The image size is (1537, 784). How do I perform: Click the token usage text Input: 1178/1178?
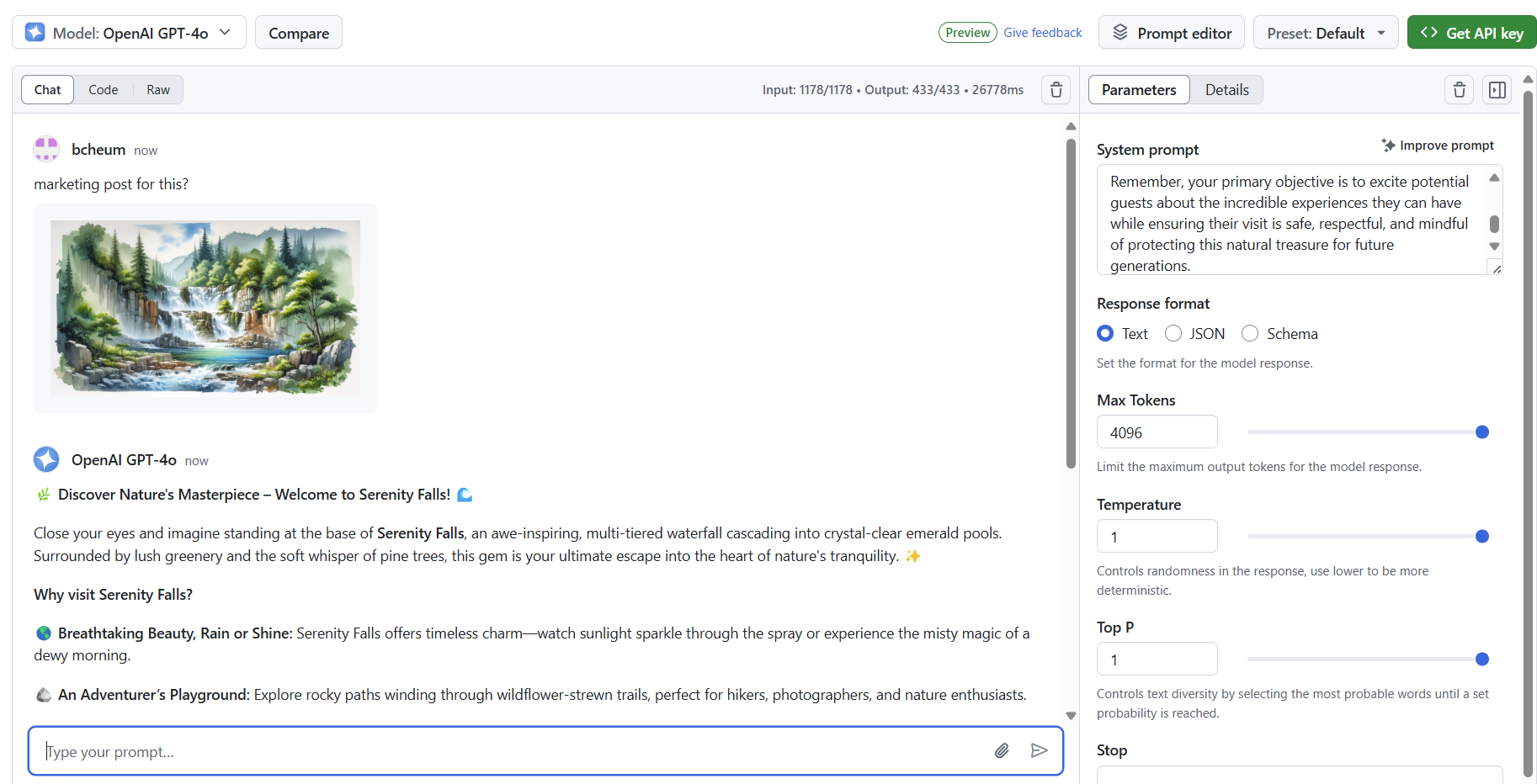click(x=807, y=90)
